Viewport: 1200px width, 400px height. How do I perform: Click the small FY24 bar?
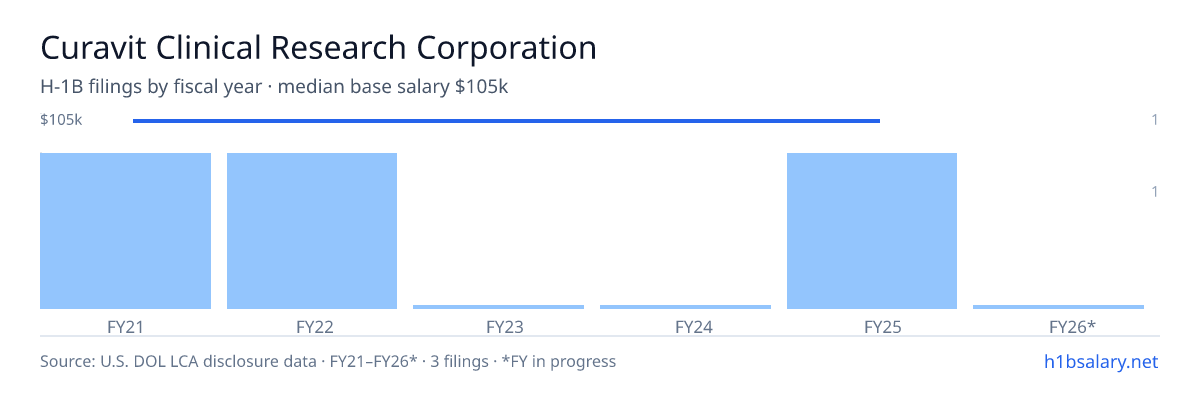(x=685, y=307)
